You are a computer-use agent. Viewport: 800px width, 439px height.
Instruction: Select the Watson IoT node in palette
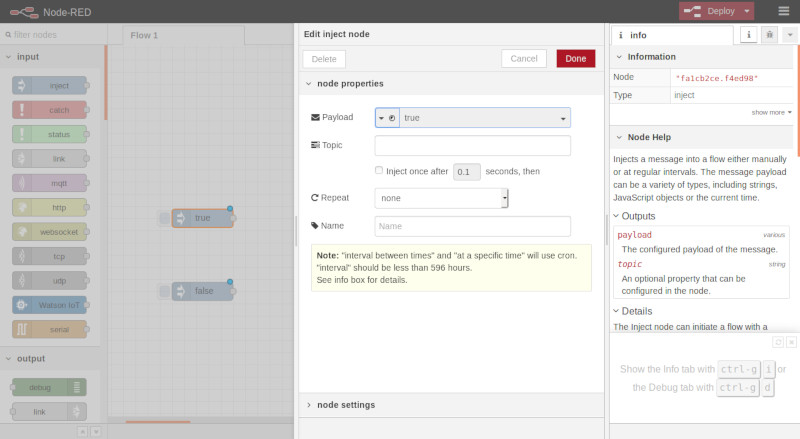tap(49, 305)
